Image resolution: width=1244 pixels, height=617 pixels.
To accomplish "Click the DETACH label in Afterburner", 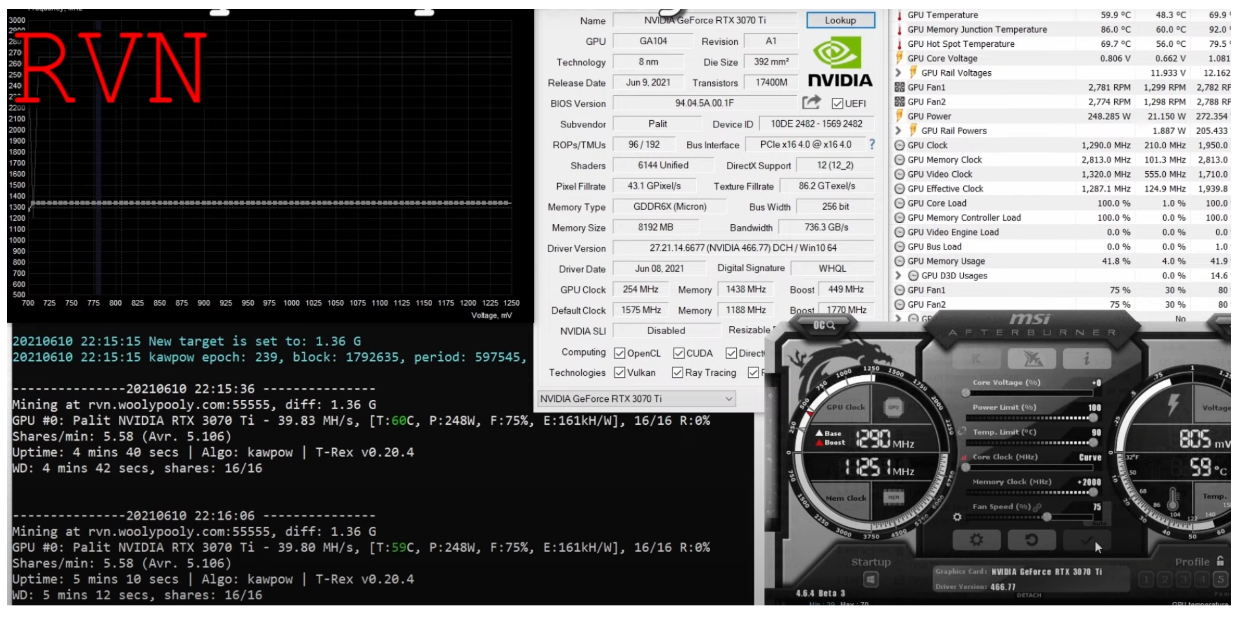I will pyautogui.click(x=1030, y=595).
